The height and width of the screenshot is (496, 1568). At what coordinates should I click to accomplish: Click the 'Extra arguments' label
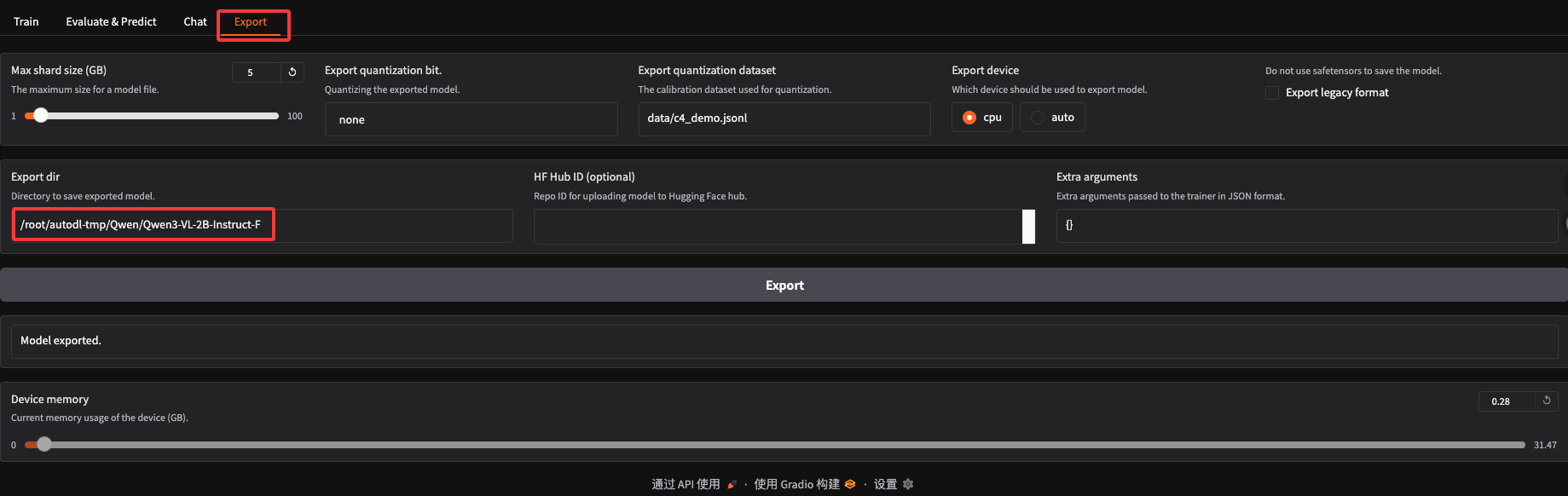1096,177
